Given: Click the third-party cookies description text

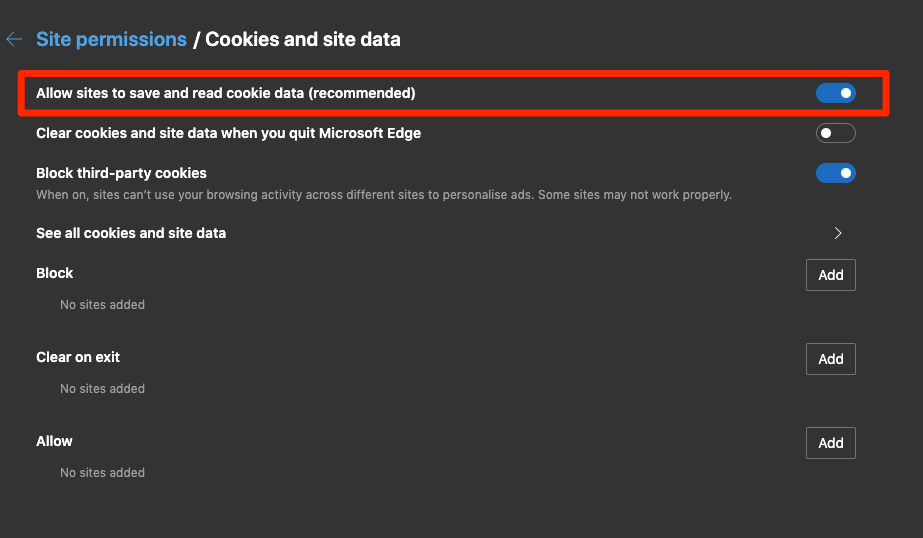Looking at the screenshot, I should click(x=384, y=195).
